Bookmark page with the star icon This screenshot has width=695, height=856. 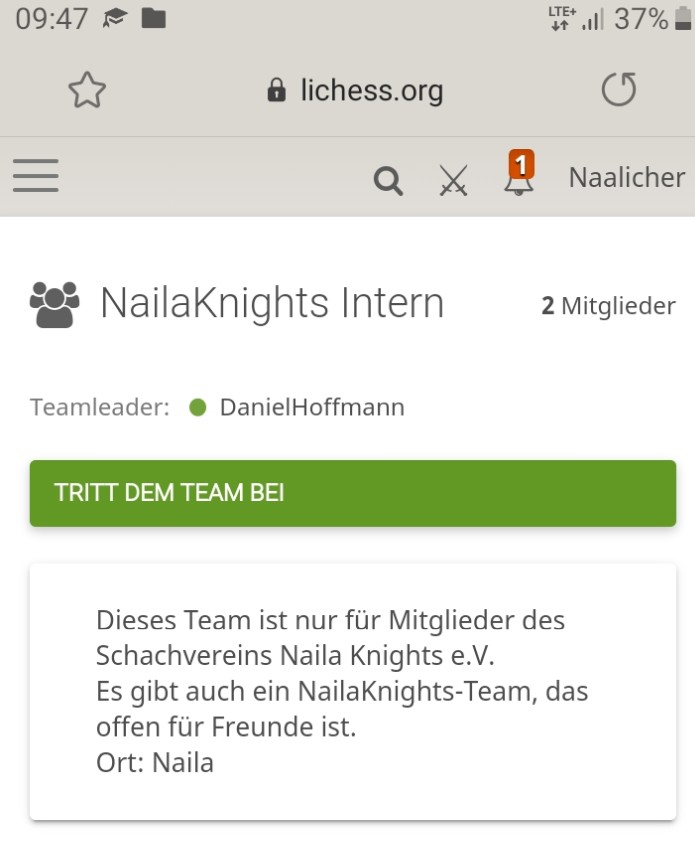[87, 90]
